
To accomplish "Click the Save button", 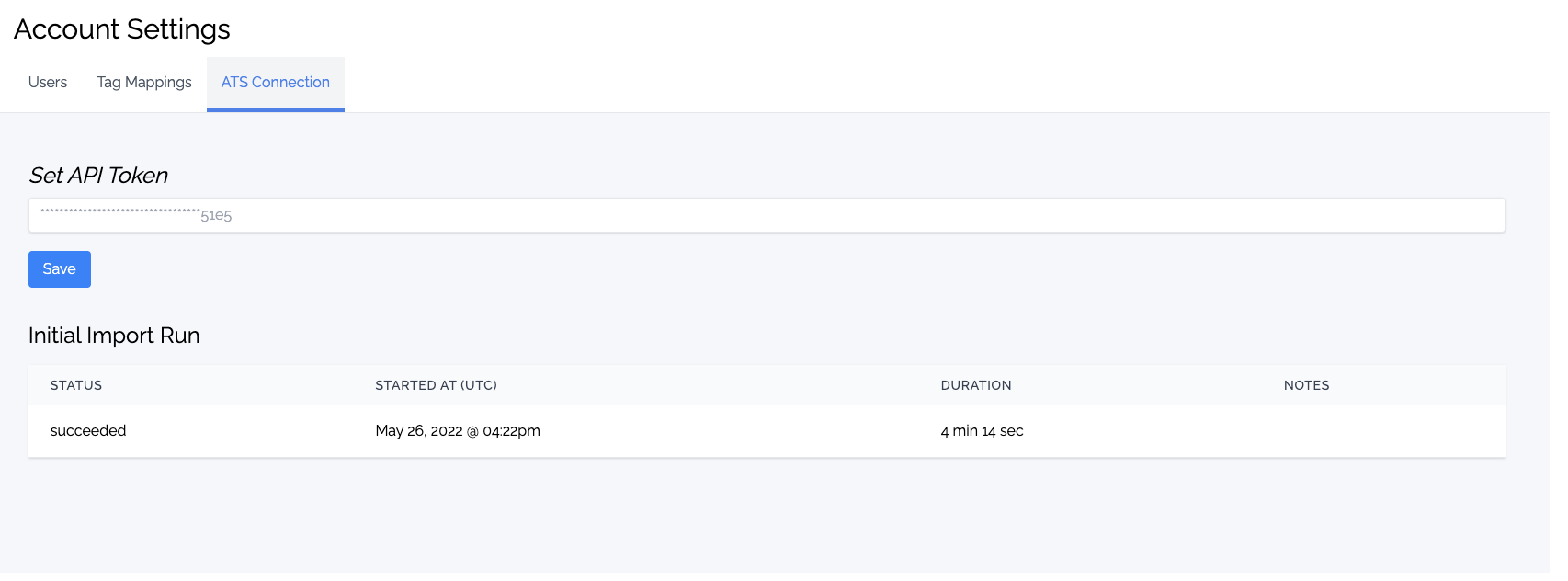I will (60, 269).
